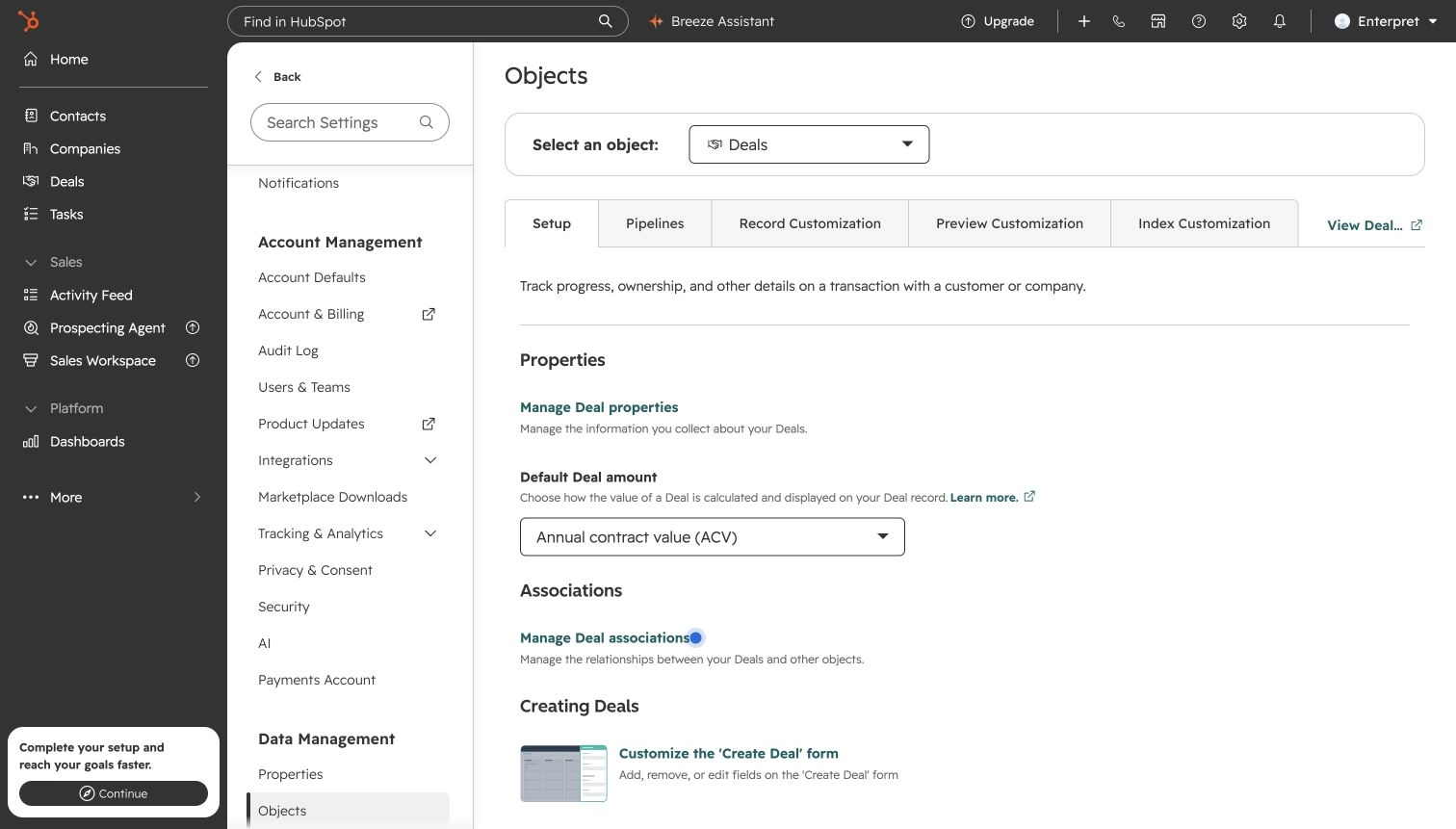
Task: Click the Deals handshake icon in sidebar
Action: [x=31, y=181]
